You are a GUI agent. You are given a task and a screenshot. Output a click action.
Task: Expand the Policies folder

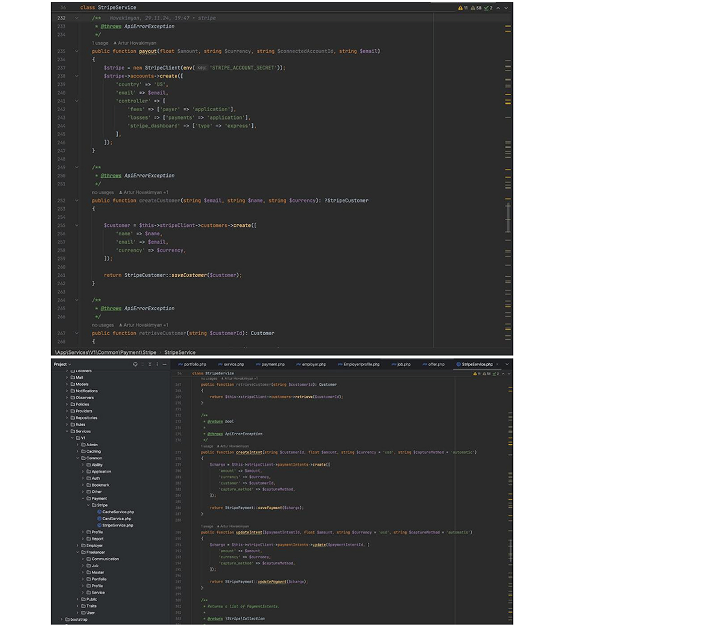tap(67, 405)
